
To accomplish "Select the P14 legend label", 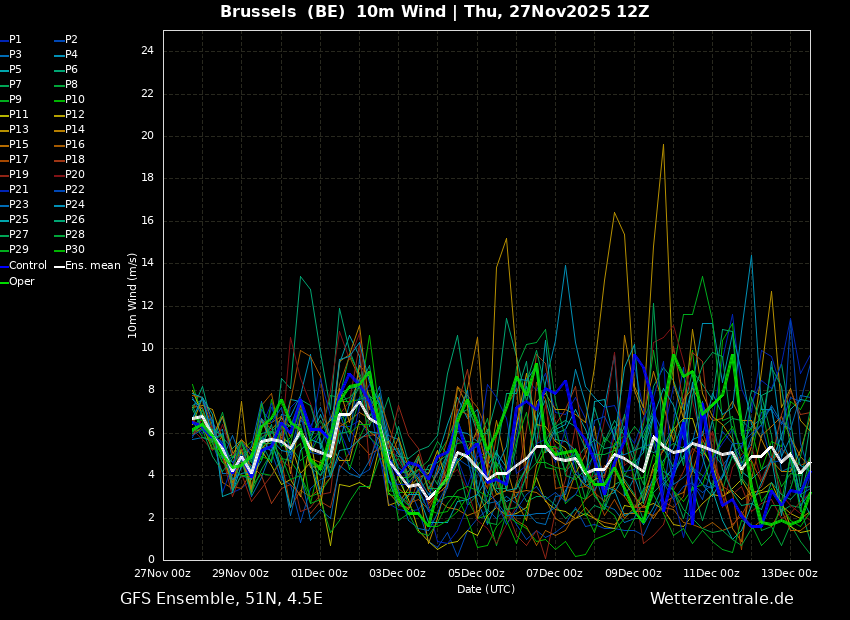I will 75,130.
